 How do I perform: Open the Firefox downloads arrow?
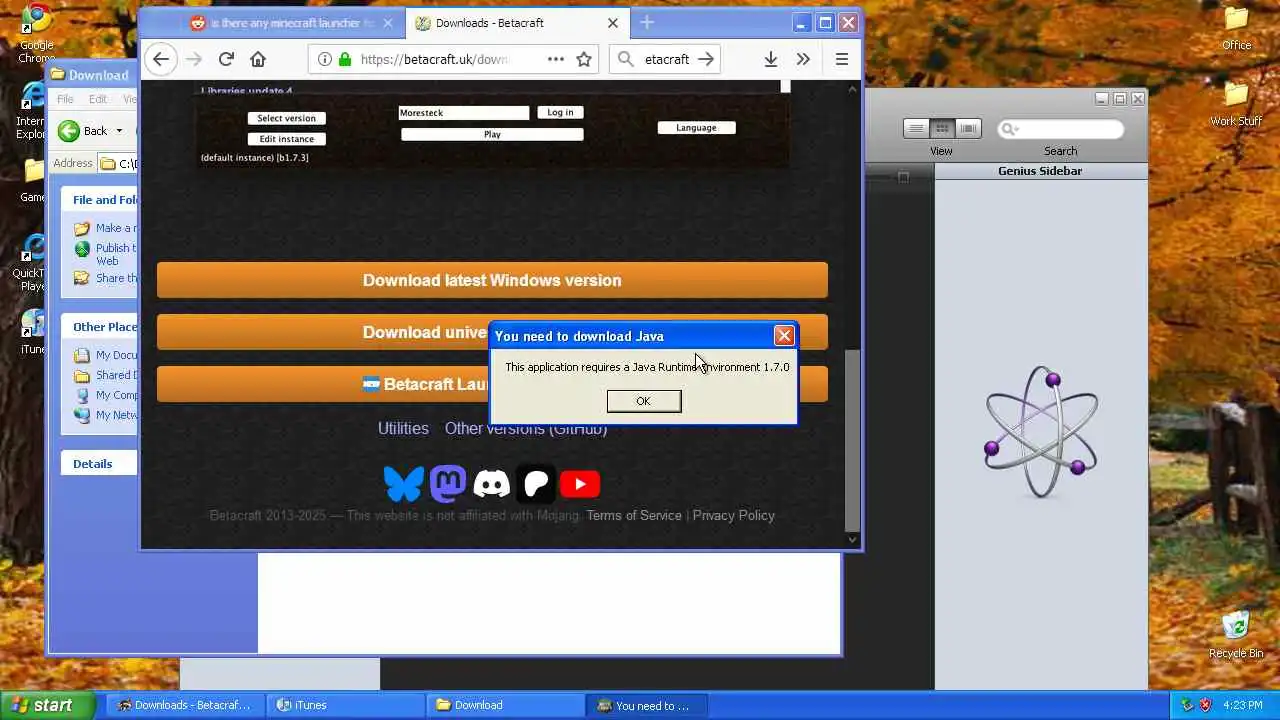pyautogui.click(x=770, y=59)
